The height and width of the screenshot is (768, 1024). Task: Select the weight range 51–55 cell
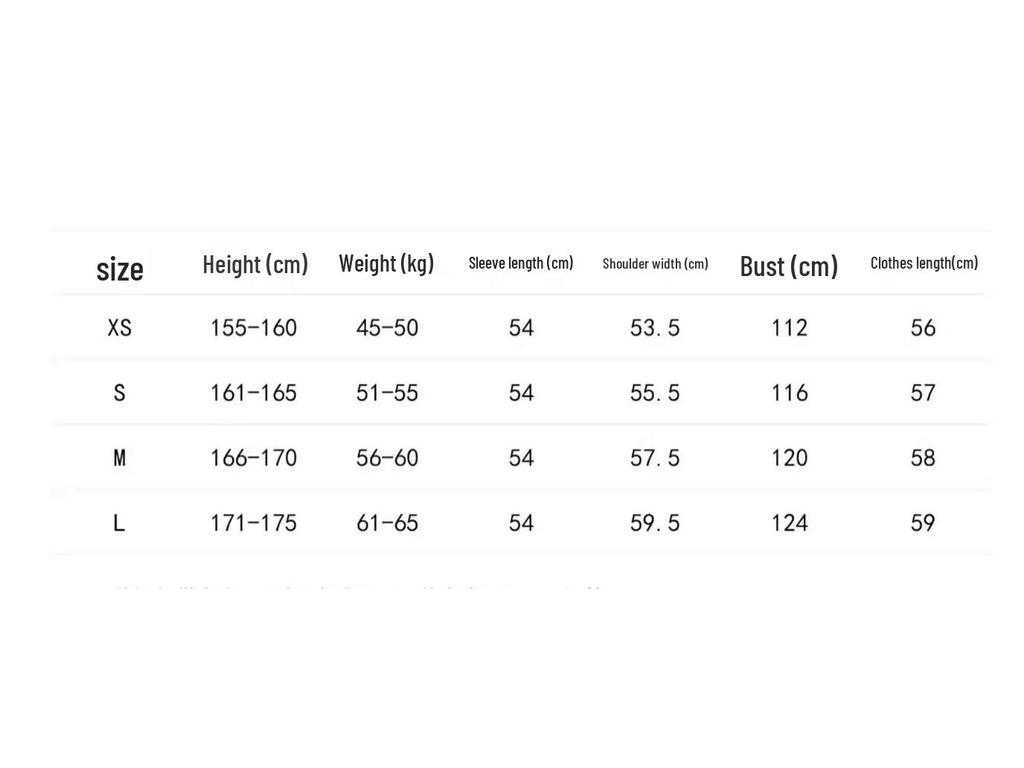point(387,393)
